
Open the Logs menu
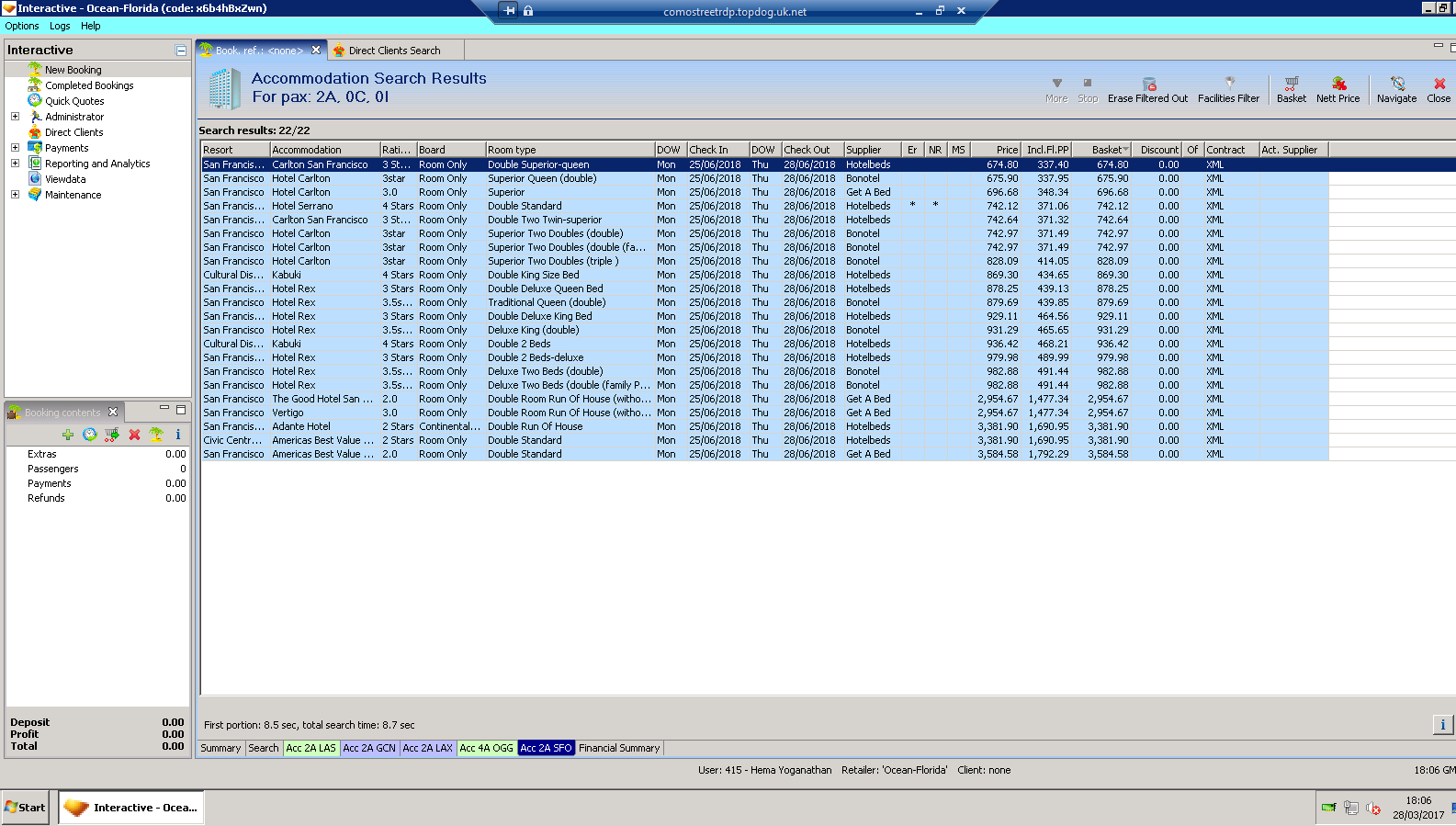[x=60, y=26]
